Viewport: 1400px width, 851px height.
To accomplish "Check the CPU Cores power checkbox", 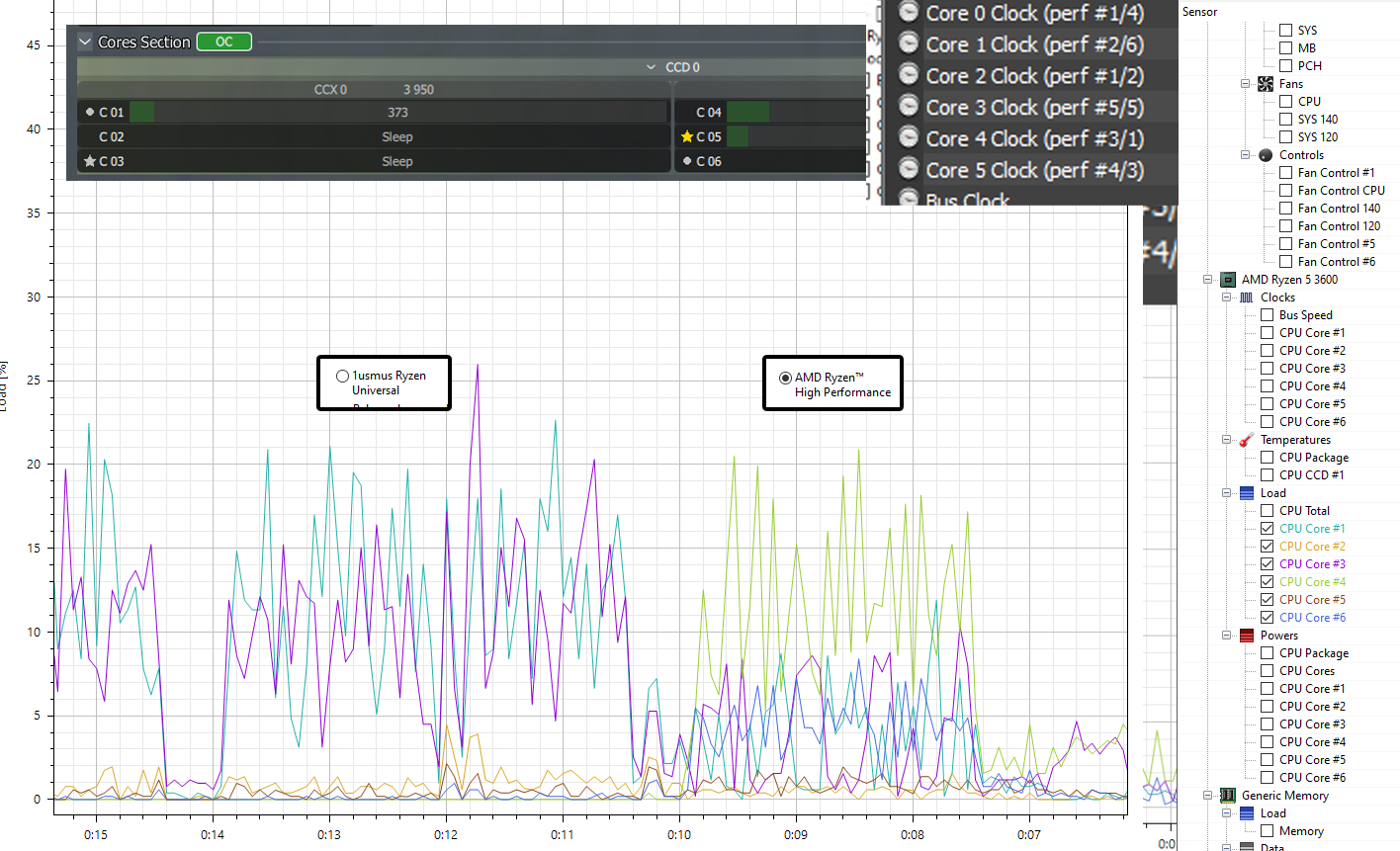I will [1268, 671].
